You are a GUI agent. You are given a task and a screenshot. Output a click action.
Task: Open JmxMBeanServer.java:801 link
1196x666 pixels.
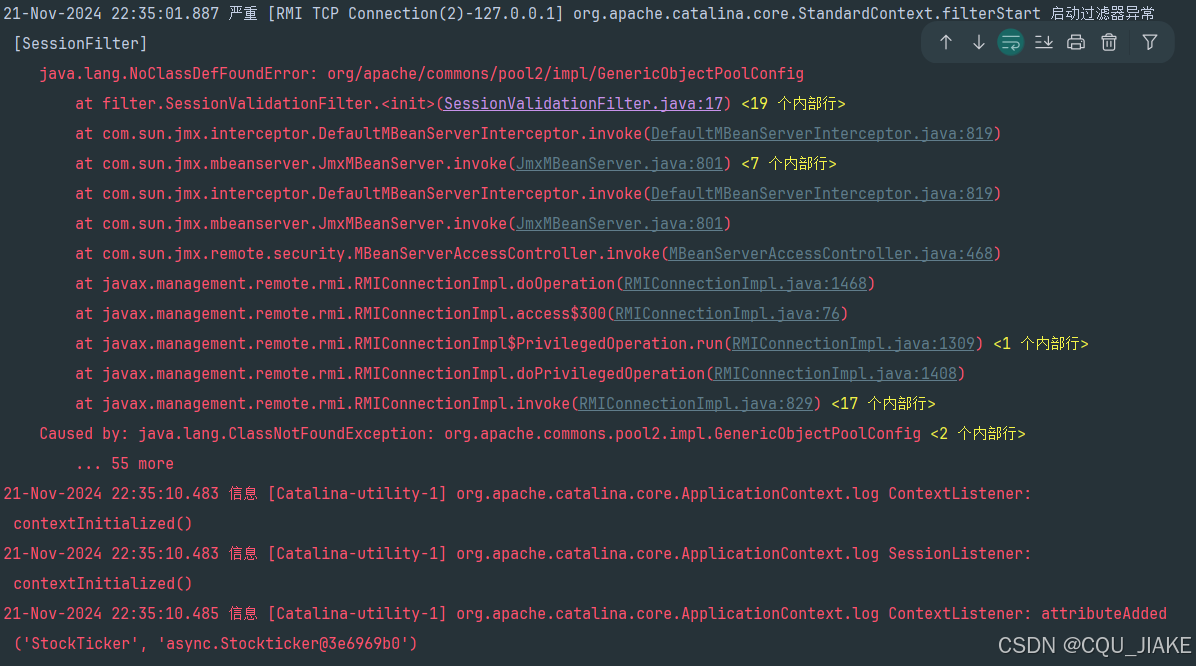(619, 163)
